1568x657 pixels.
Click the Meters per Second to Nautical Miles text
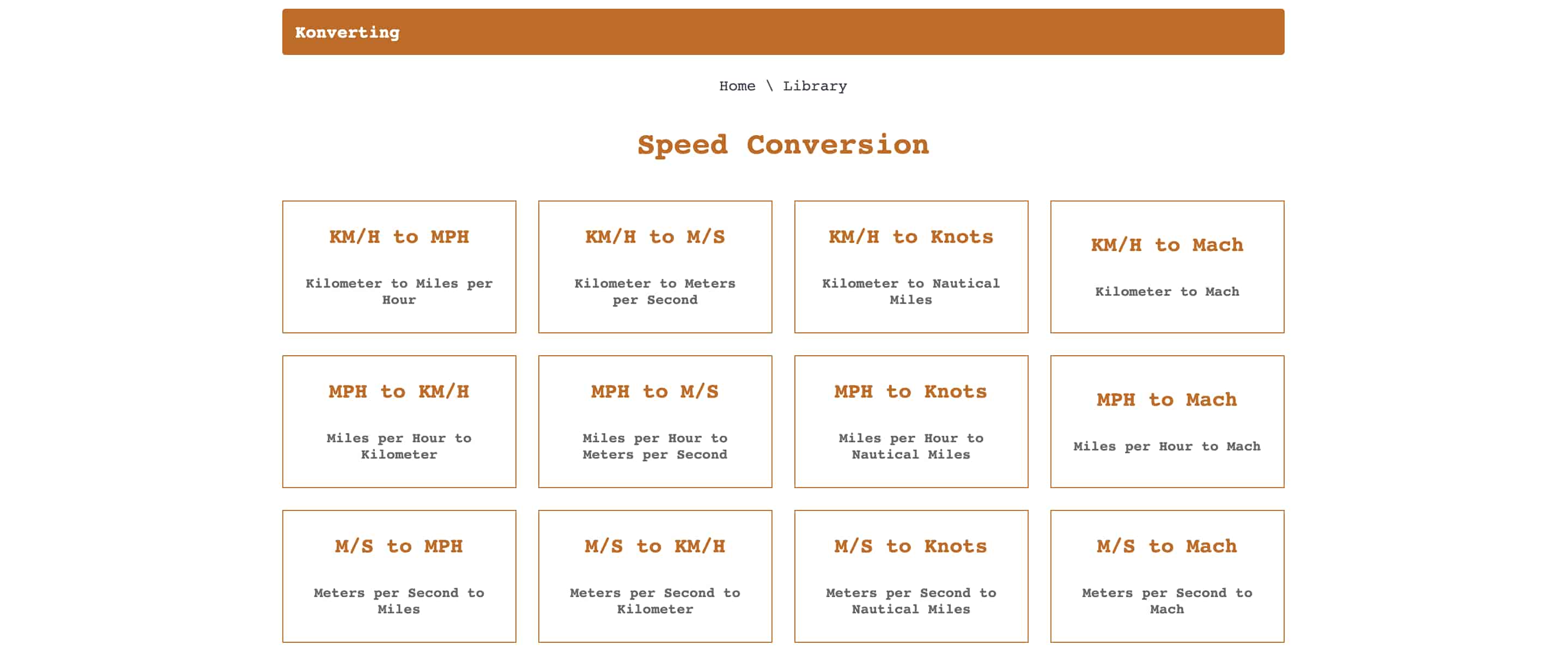coord(910,600)
